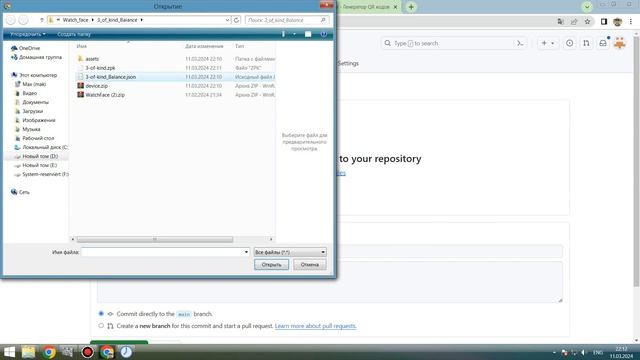Sort files by Тип column

click(240, 46)
